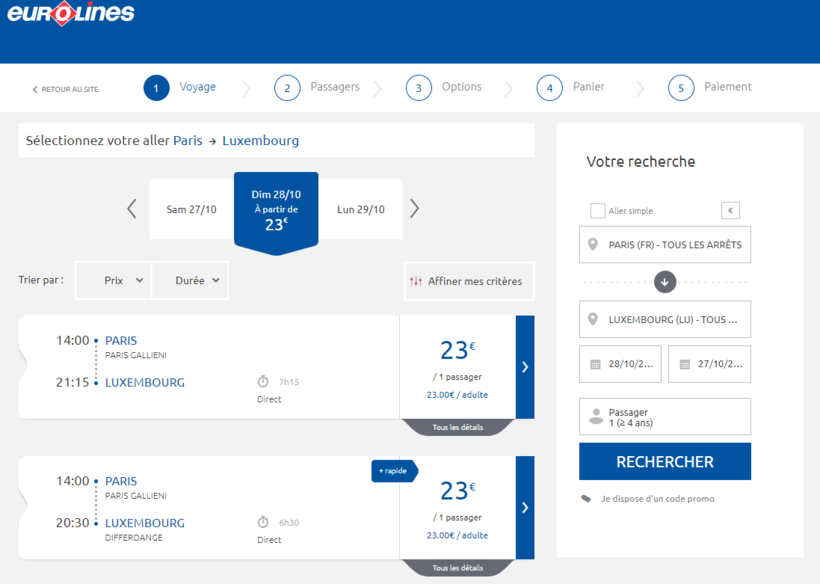Image resolution: width=820 pixels, height=584 pixels.
Task: Open the Durée sort dropdown
Action: [x=190, y=281]
